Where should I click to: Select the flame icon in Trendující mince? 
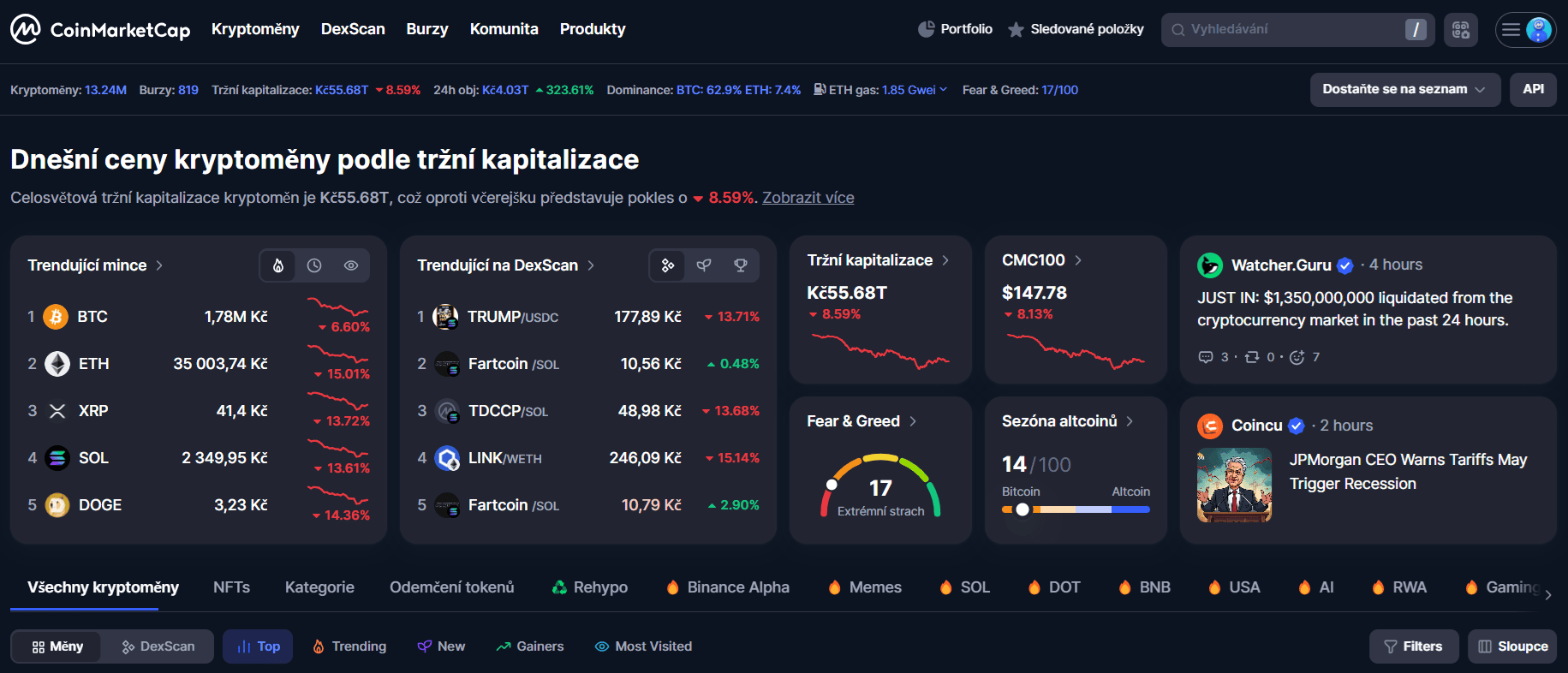pos(278,265)
